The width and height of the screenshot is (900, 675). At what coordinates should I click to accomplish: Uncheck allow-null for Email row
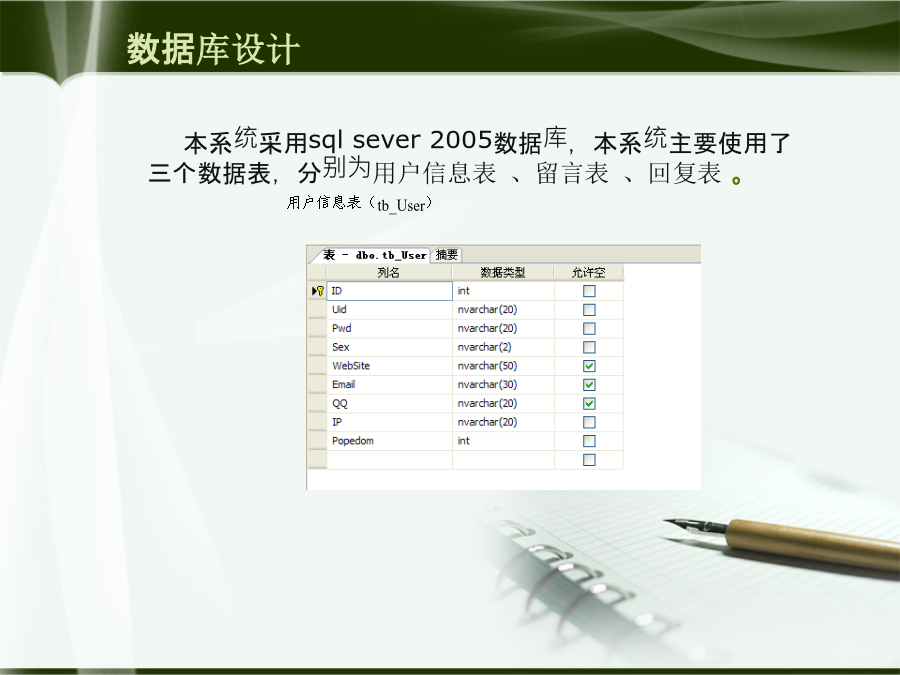589,385
